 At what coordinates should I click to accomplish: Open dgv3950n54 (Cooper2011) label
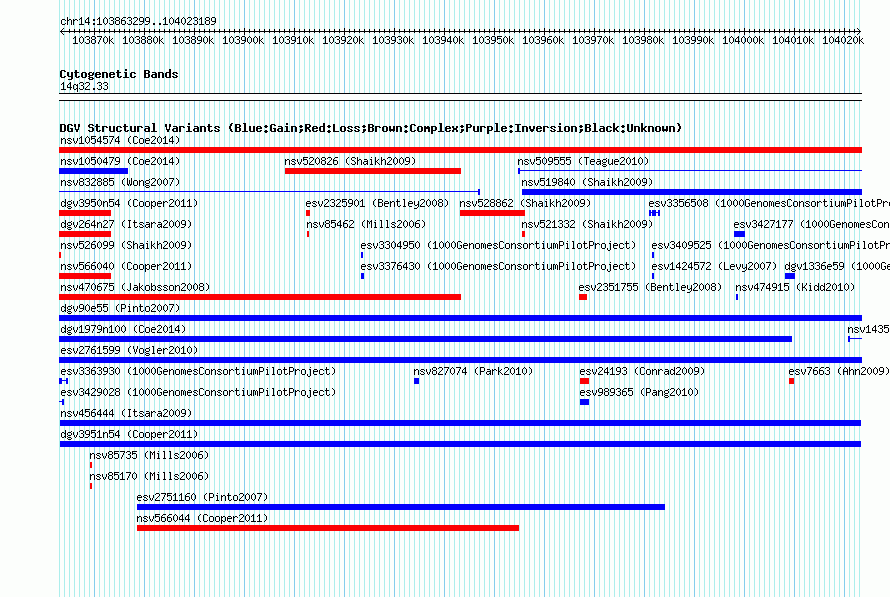[x=129, y=203]
